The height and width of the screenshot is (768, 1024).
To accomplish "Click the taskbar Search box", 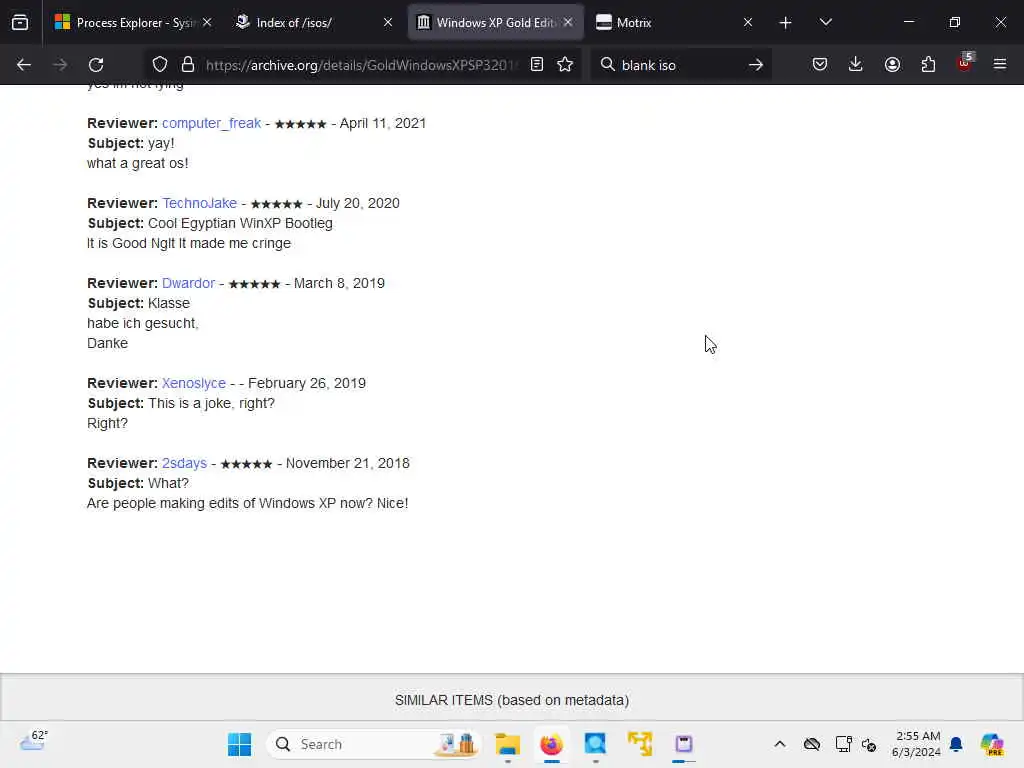I will coord(374,744).
